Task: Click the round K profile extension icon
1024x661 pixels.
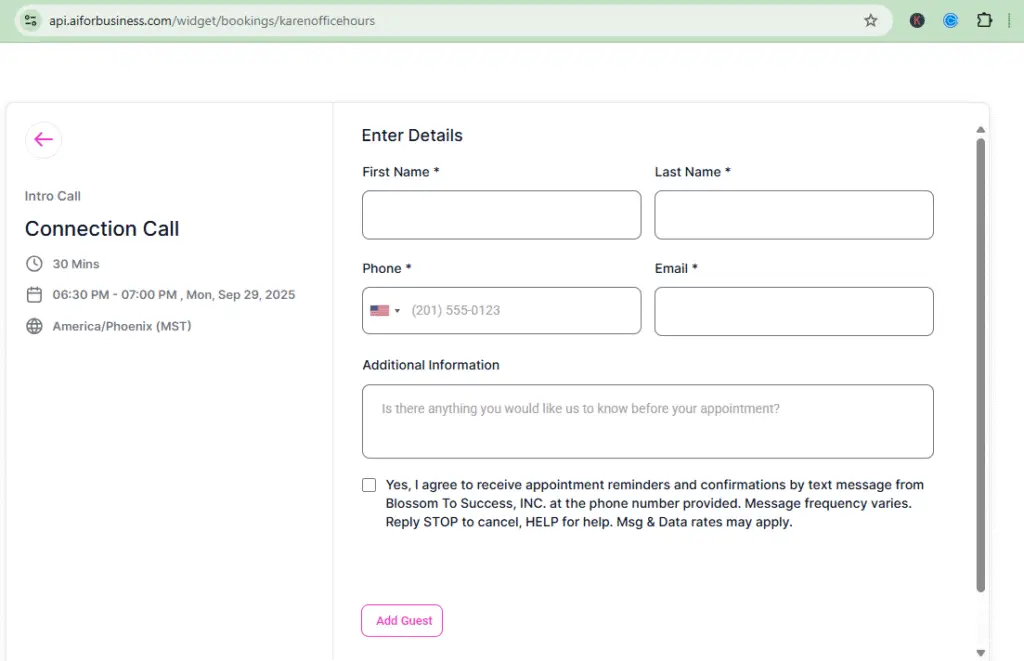Action: (917, 20)
